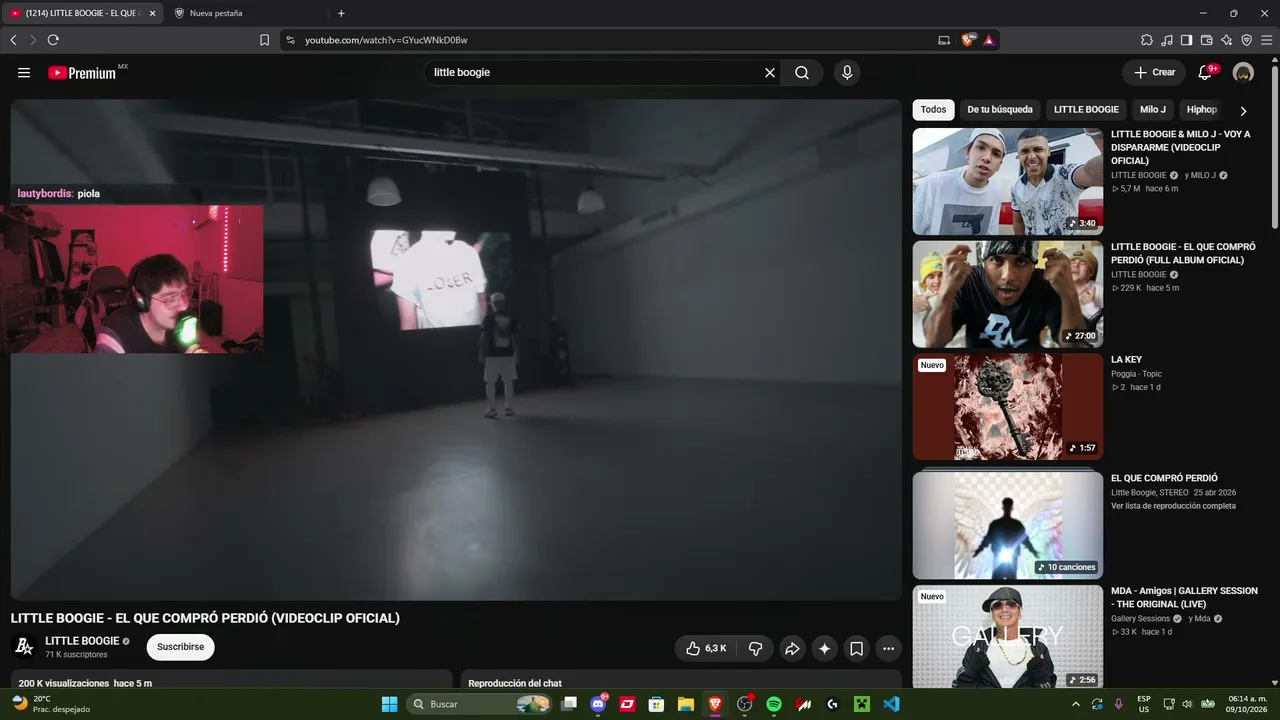Select the LITTLE BOOGIE filter chip
The image size is (1280, 720).
1086,110
